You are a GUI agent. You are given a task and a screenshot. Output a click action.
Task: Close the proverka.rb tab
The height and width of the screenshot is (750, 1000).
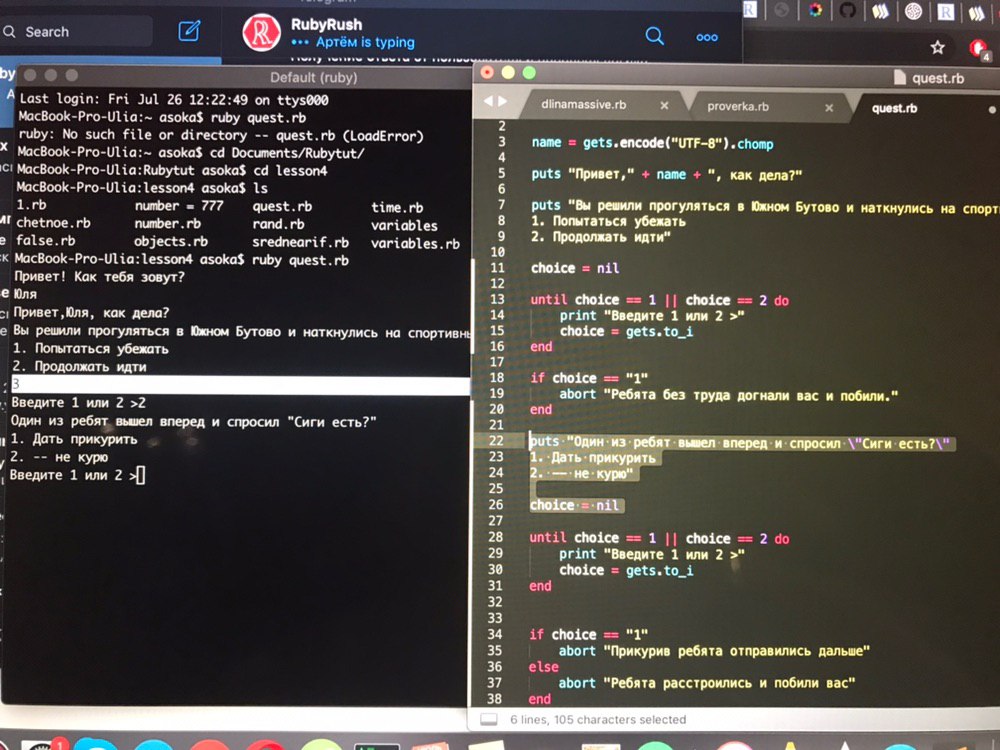(828, 108)
